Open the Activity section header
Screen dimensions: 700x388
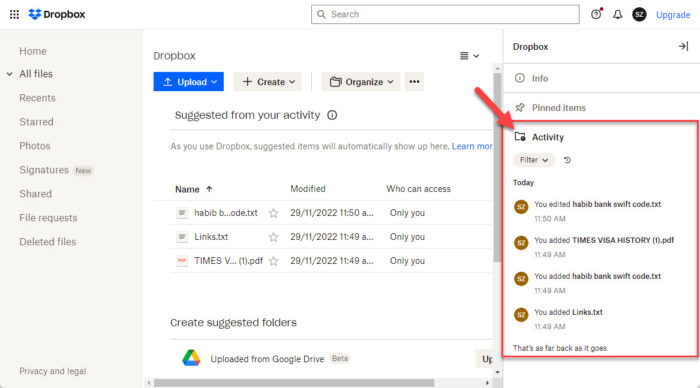point(539,137)
